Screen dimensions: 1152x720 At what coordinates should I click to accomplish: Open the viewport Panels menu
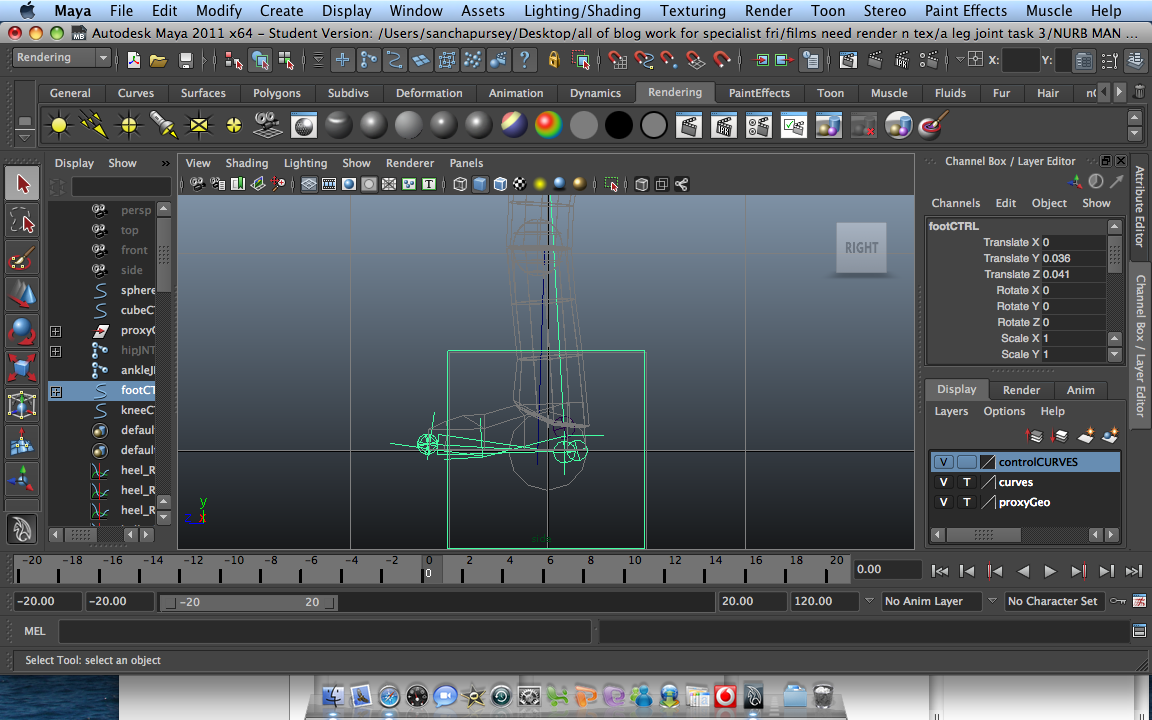point(467,163)
